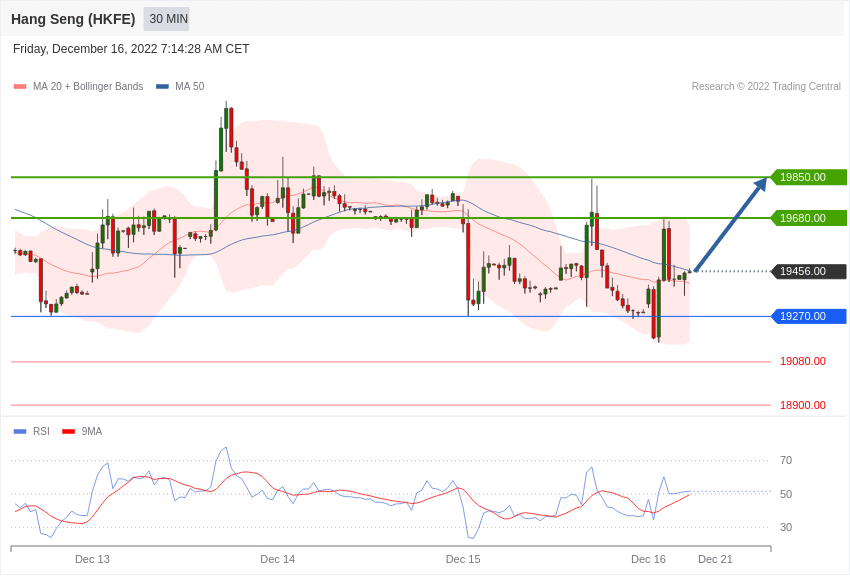Click the horizontal scrollbar below the chart
Viewport: 850px width, 576px height.
pyautogui.click(x=390, y=547)
